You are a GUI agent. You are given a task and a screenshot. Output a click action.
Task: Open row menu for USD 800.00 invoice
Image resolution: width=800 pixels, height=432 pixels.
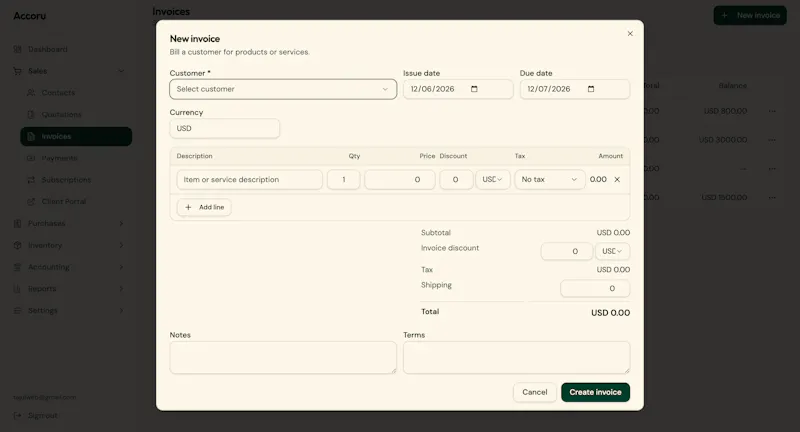pos(772,111)
